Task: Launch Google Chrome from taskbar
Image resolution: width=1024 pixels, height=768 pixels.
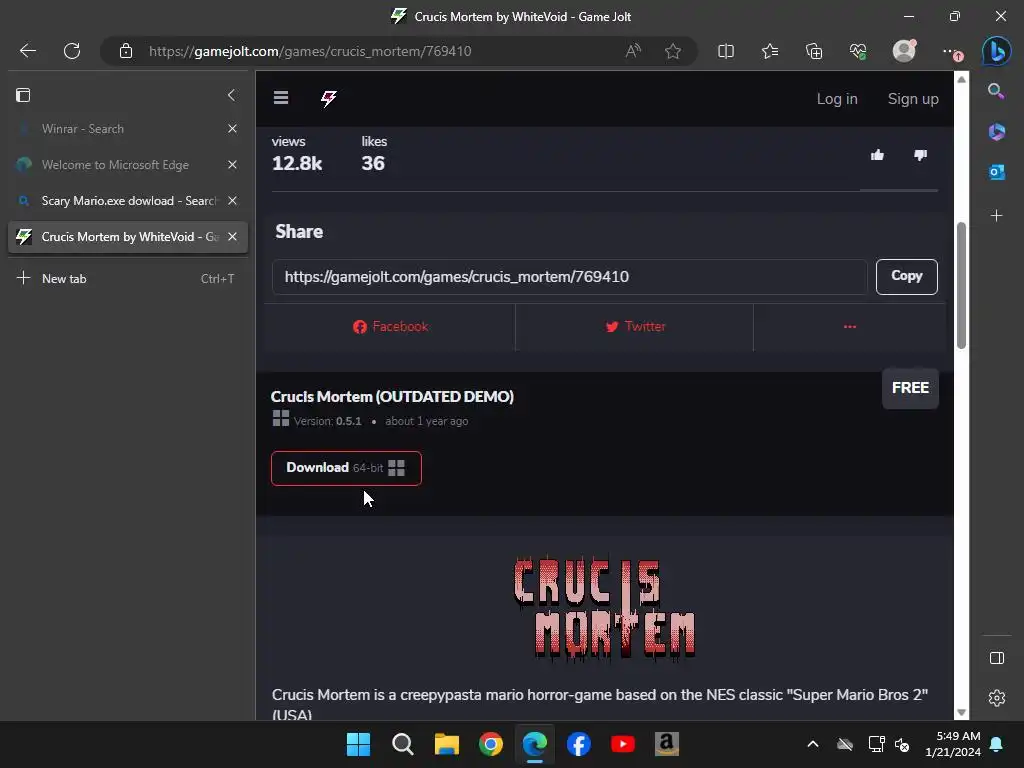Action: click(490, 744)
